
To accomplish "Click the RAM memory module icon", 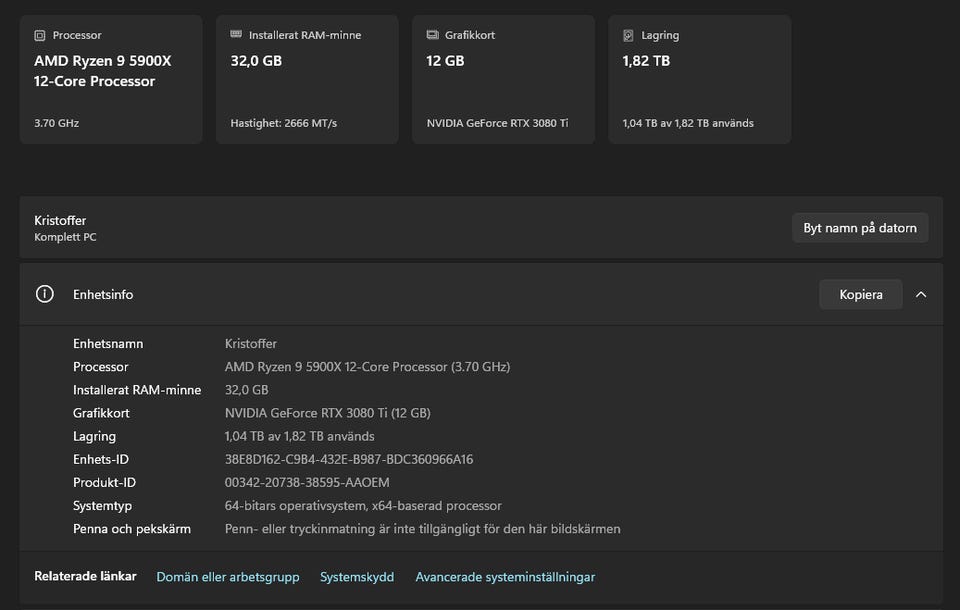I will point(236,34).
